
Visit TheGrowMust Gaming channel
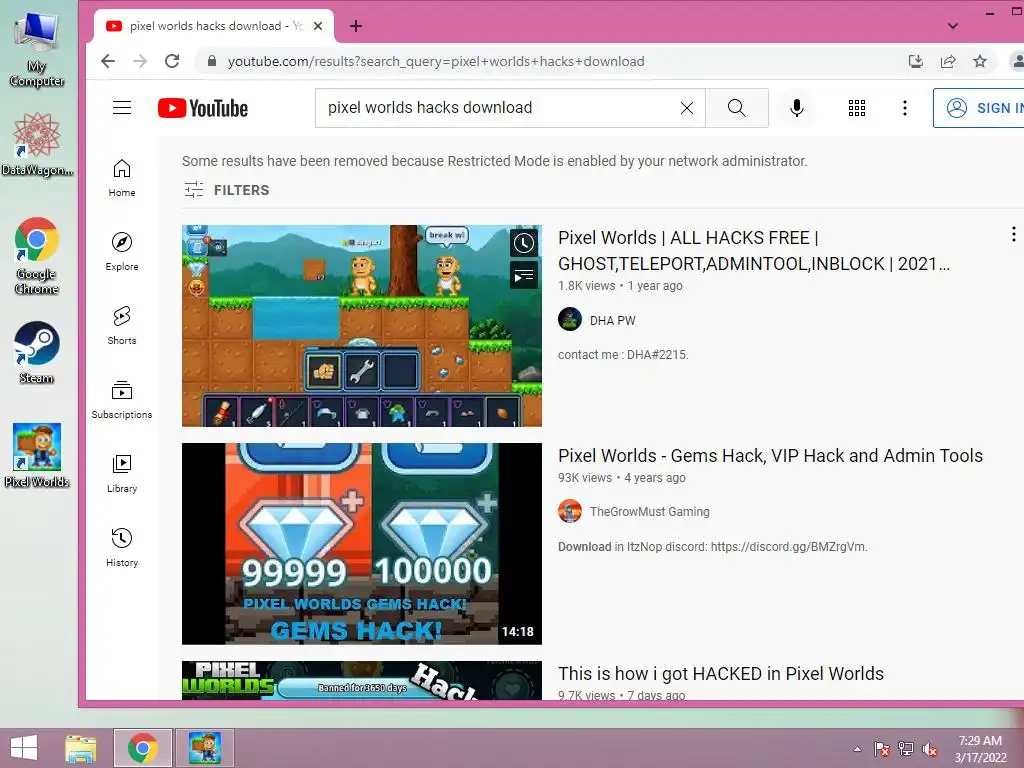(x=650, y=512)
